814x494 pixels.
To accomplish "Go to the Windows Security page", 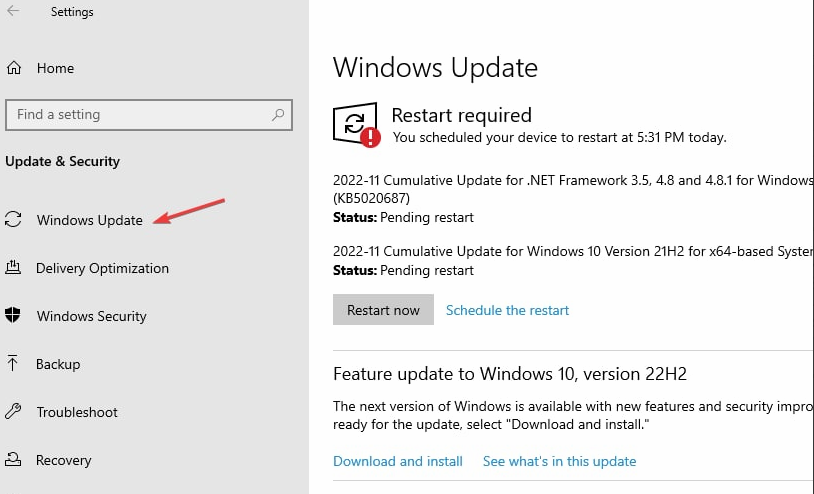I will [92, 316].
